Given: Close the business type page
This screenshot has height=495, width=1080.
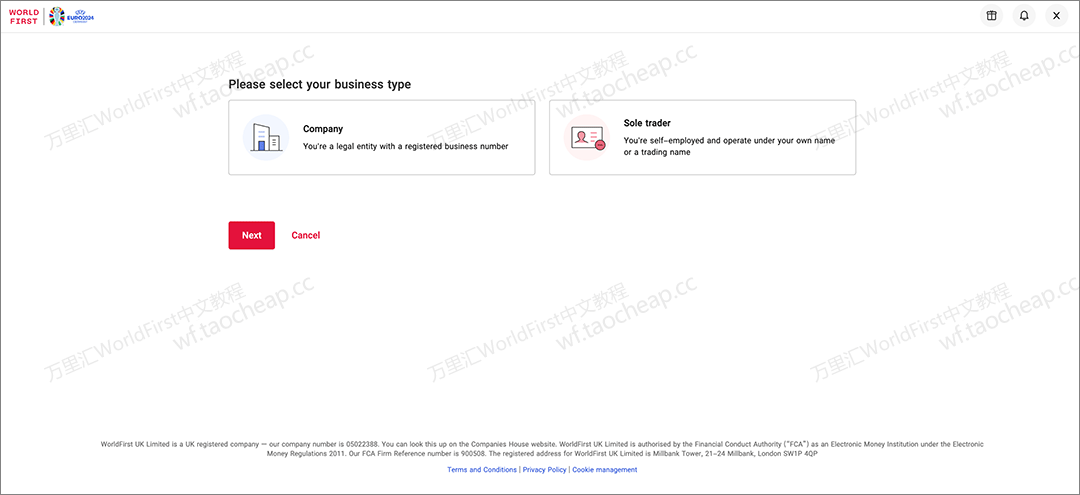Looking at the screenshot, I should point(1057,16).
